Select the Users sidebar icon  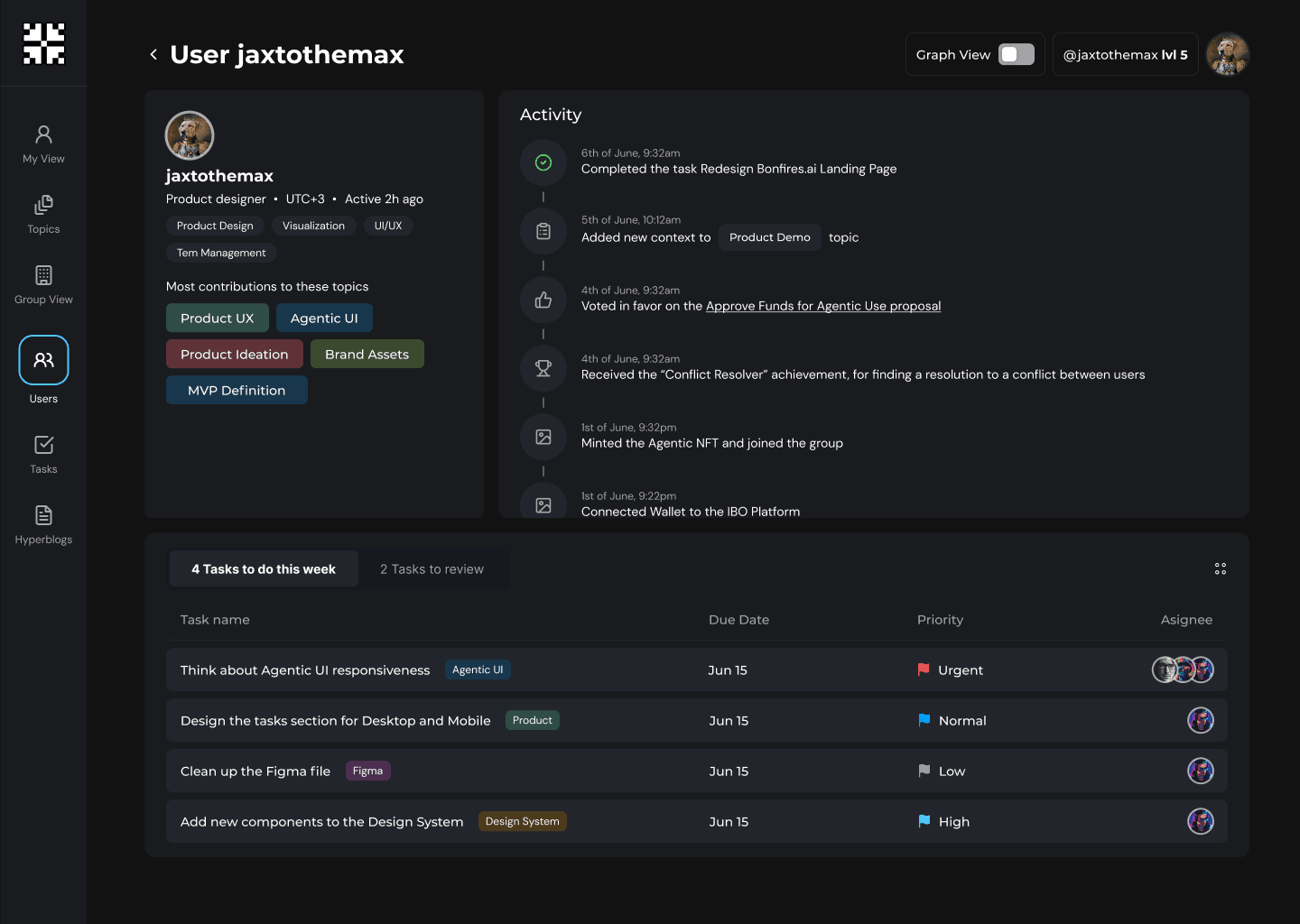tap(43, 360)
